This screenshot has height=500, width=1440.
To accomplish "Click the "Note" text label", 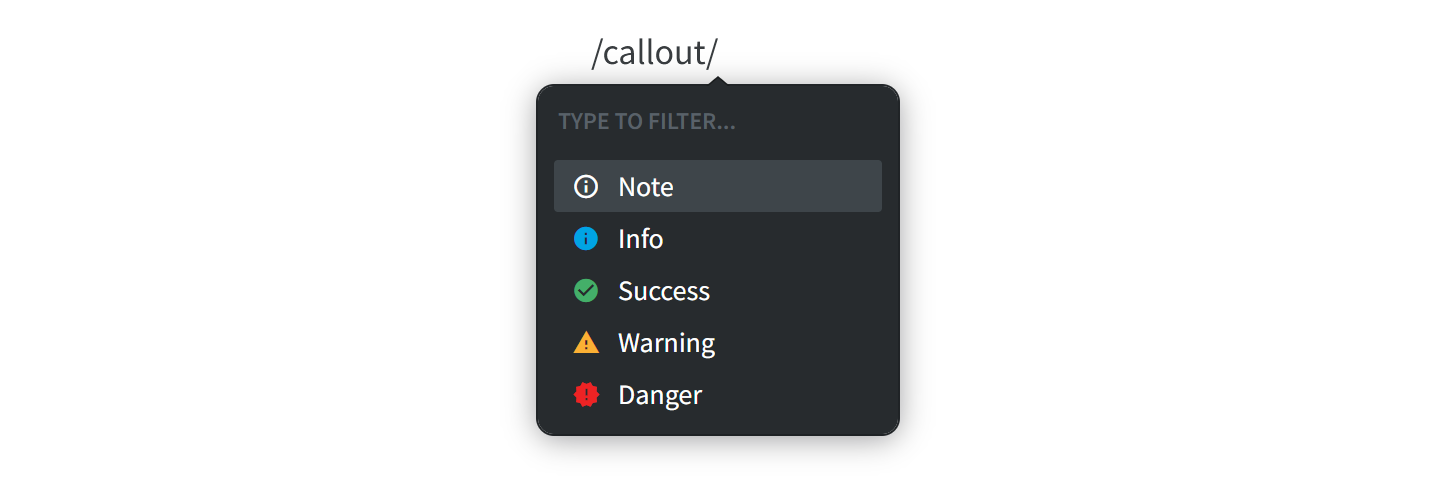I will click(646, 186).
